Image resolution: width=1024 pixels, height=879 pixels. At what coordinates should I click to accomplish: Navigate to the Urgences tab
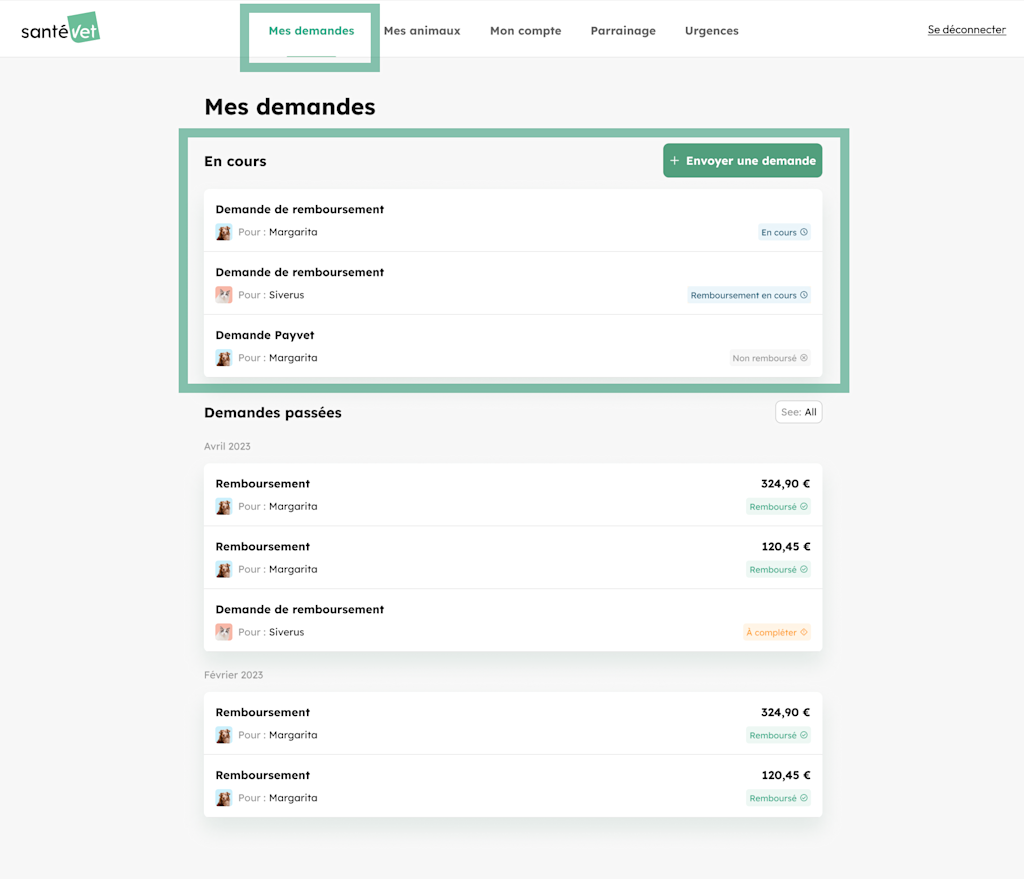[712, 31]
